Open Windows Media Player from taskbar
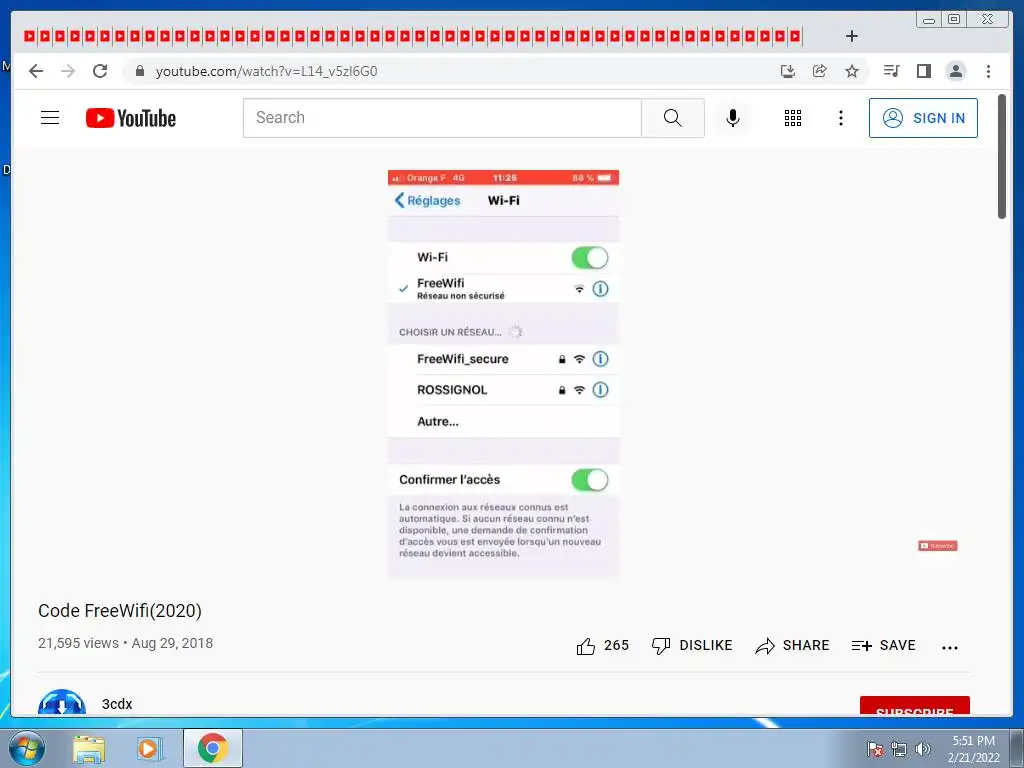The width and height of the screenshot is (1024, 768). tap(149, 749)
